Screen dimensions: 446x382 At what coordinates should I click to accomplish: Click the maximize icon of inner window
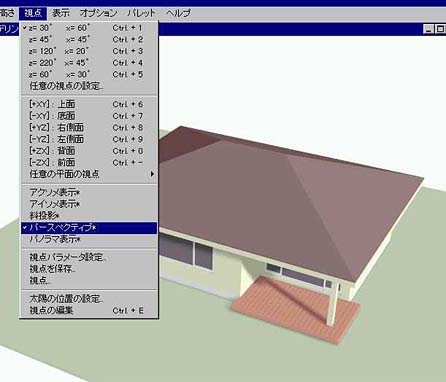440,29
